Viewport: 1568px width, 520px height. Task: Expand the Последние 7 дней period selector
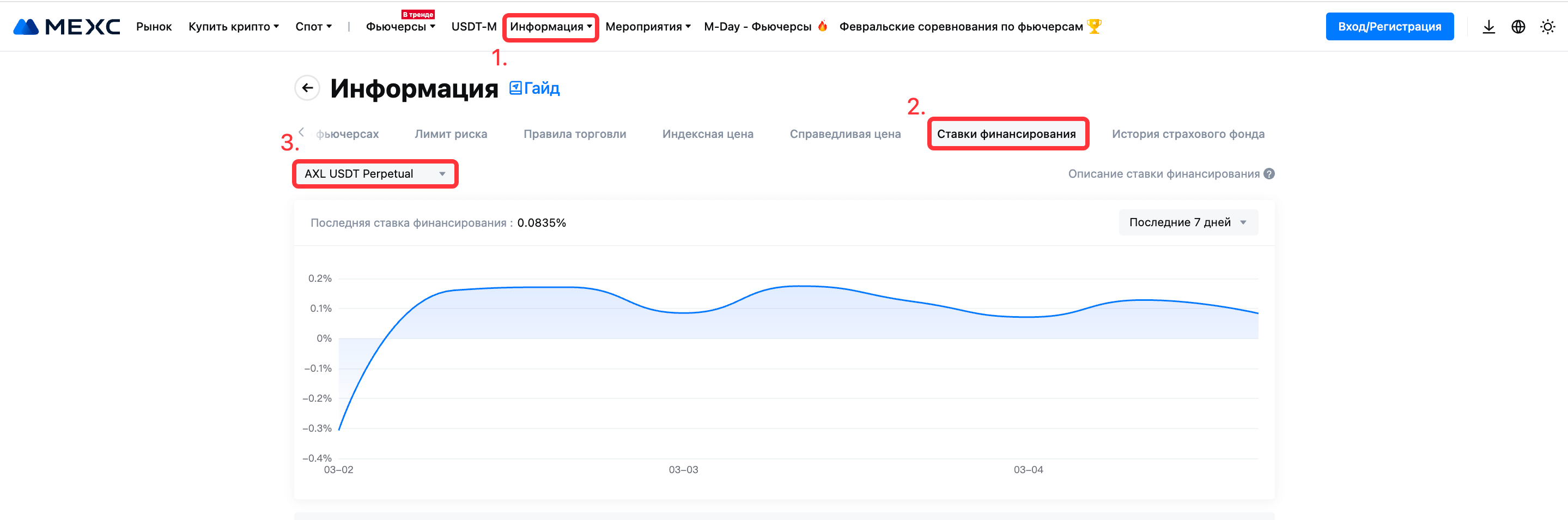(1188, 223)
